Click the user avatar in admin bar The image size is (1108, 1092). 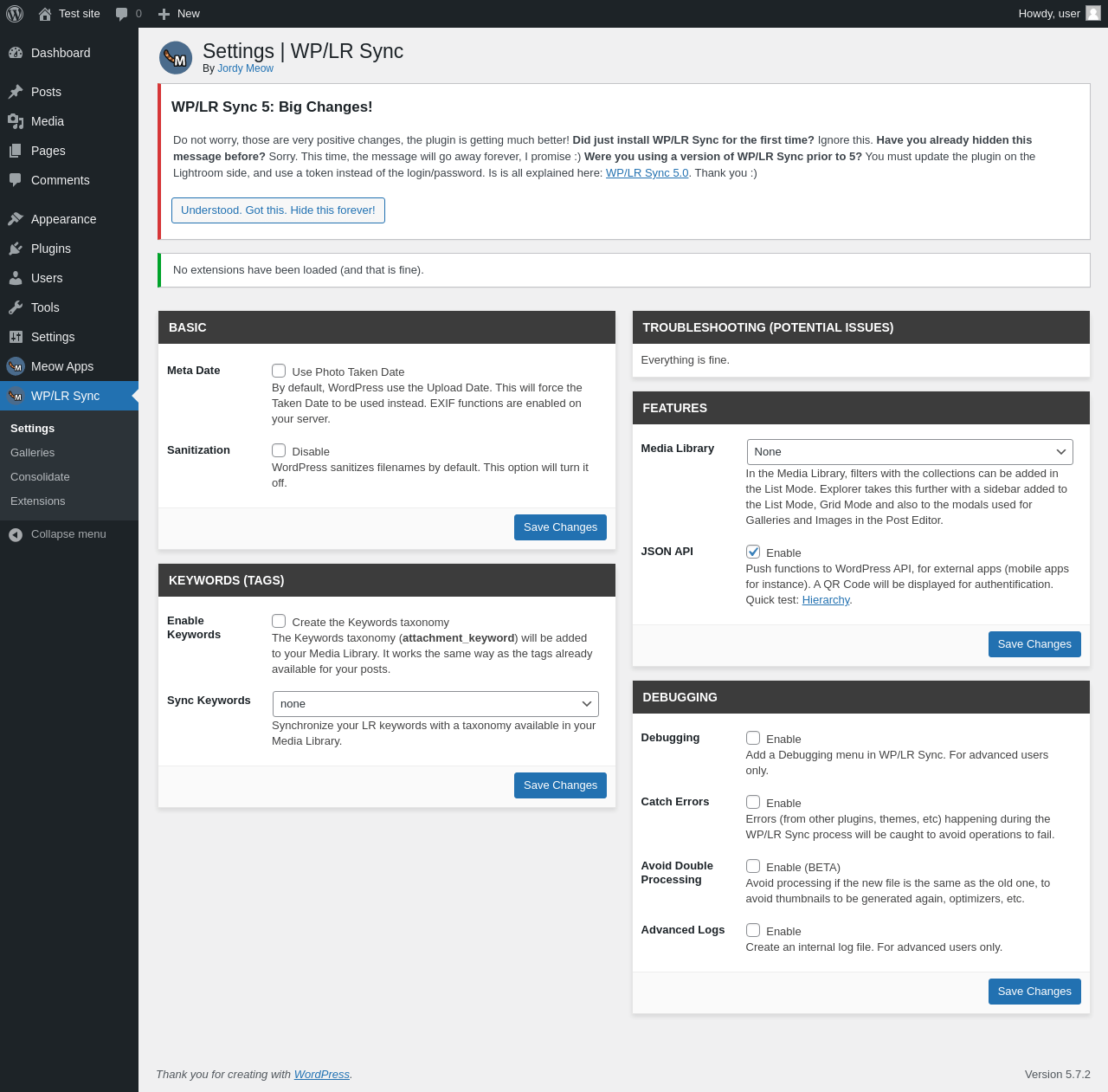coord(1093,13)
